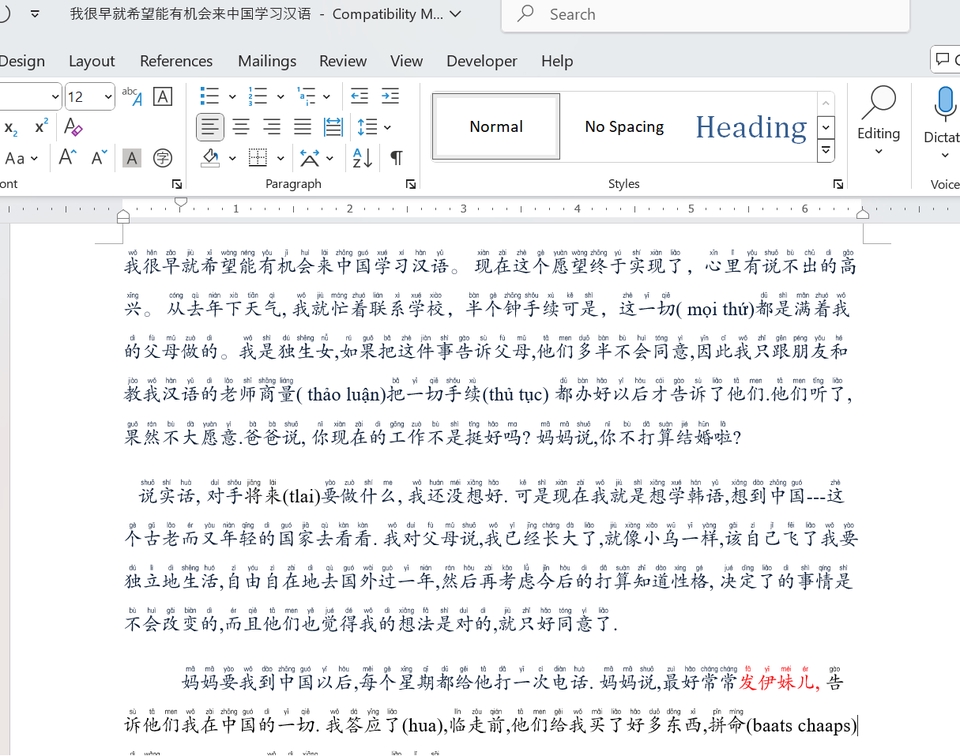
Task: Toggle Align Left paragraph alignment
Action: pyautogui.click(x=210, y=127)
